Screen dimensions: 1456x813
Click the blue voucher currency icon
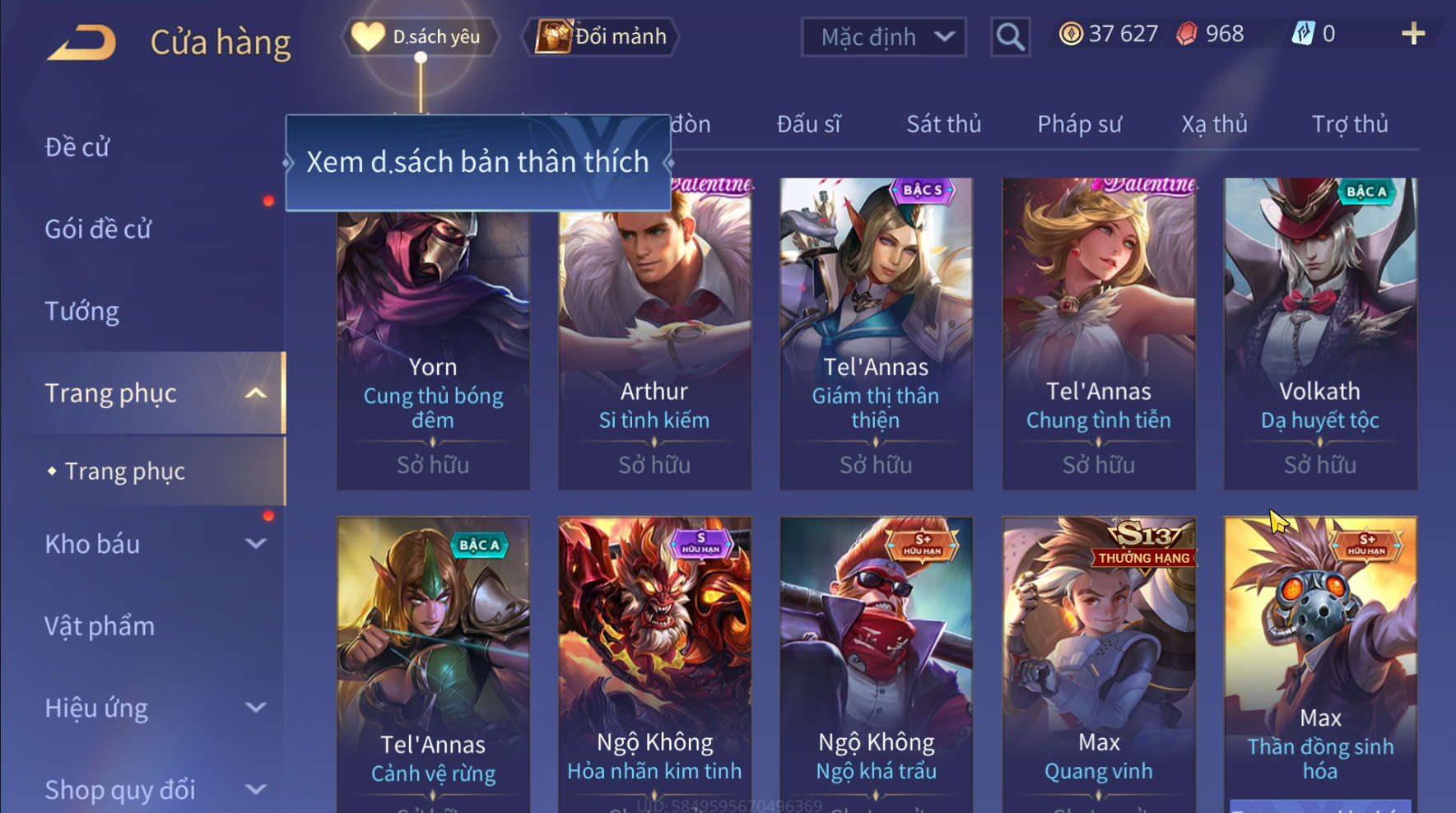pos(1303,34)
